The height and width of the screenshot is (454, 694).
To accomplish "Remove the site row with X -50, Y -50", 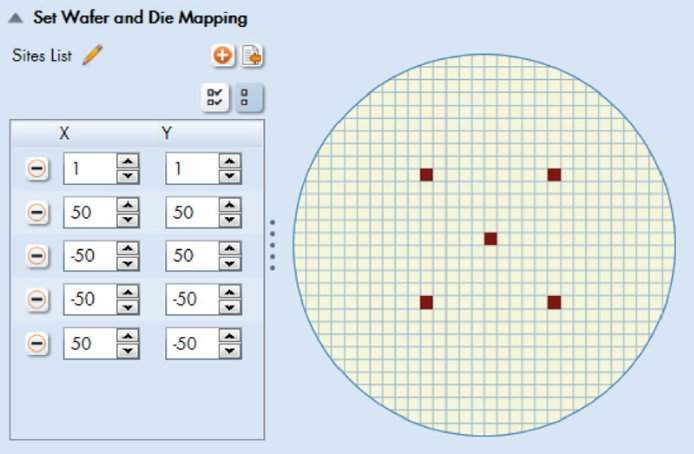I will pyautogui.click(x=37, y=300).
